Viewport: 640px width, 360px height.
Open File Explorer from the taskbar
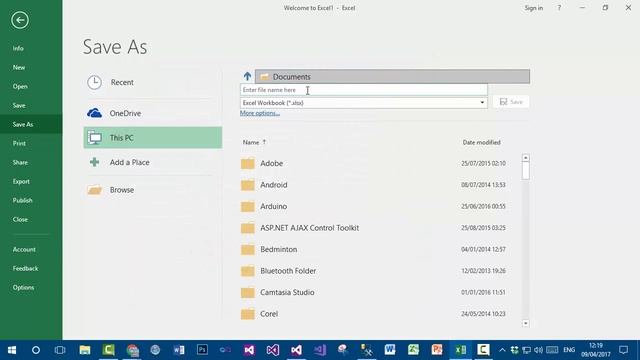click(x=85, y=350)
